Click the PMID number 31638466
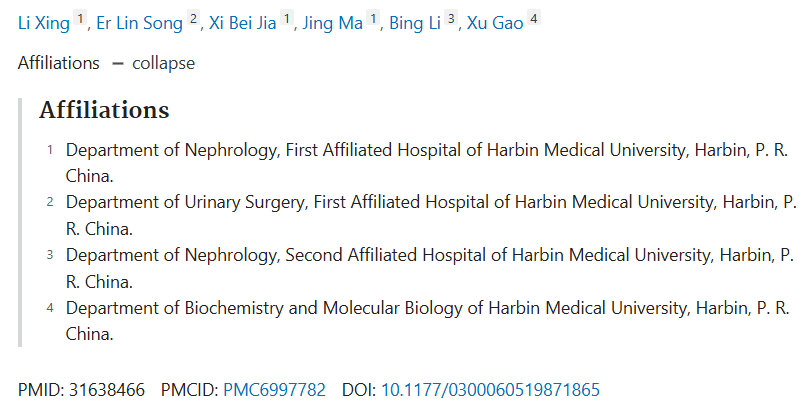Screen dimensions: 808x407 click(x=107, y=389)
